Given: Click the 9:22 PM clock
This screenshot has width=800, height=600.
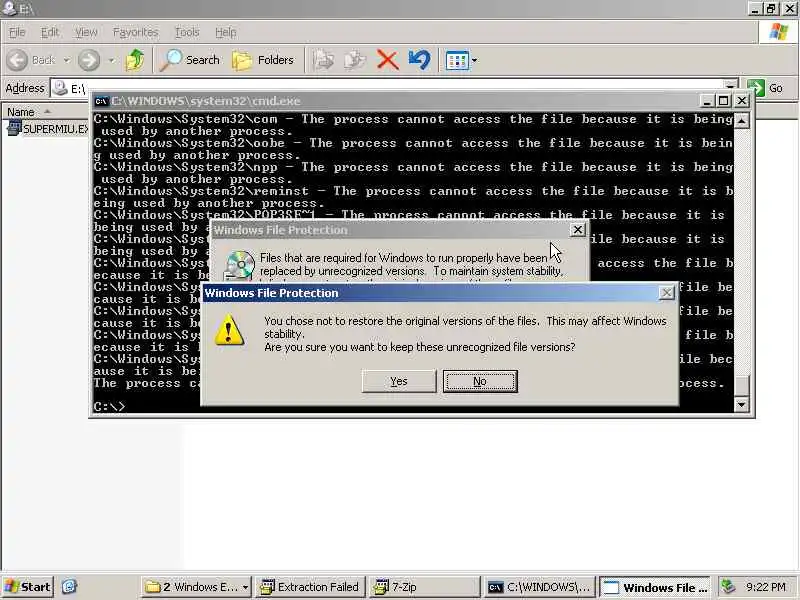Looking at the screenshot, I should pyautogui.click(x=765, y=587).
